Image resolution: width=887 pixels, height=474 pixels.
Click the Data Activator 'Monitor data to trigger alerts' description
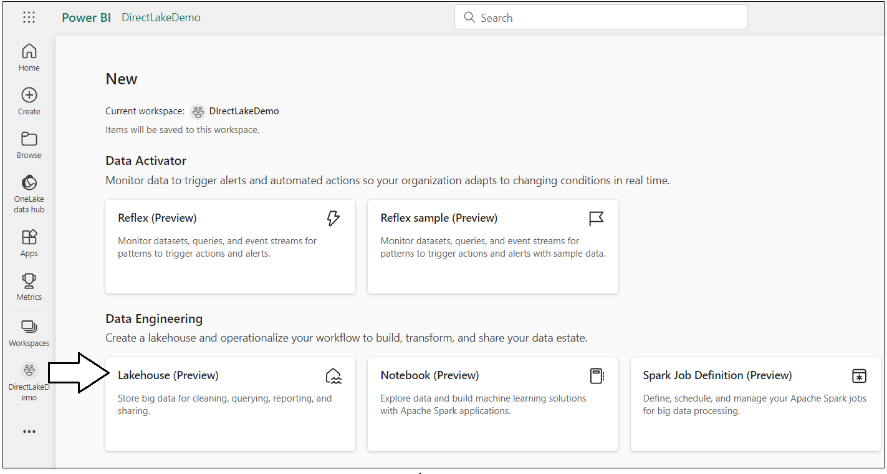[x=387, y=181]
